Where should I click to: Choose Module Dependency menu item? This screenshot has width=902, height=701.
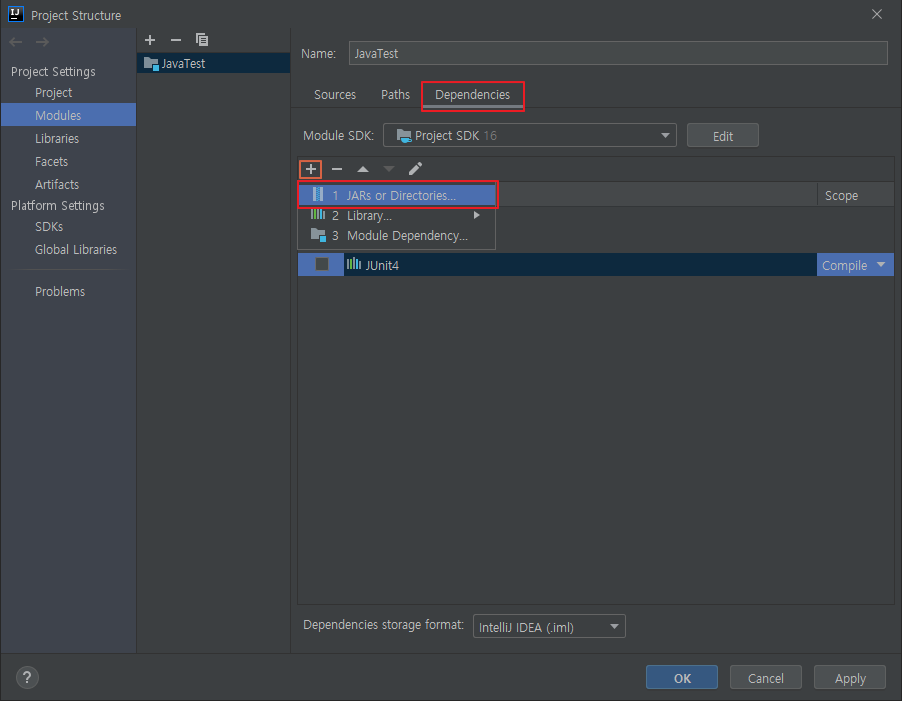click(397, 236)
